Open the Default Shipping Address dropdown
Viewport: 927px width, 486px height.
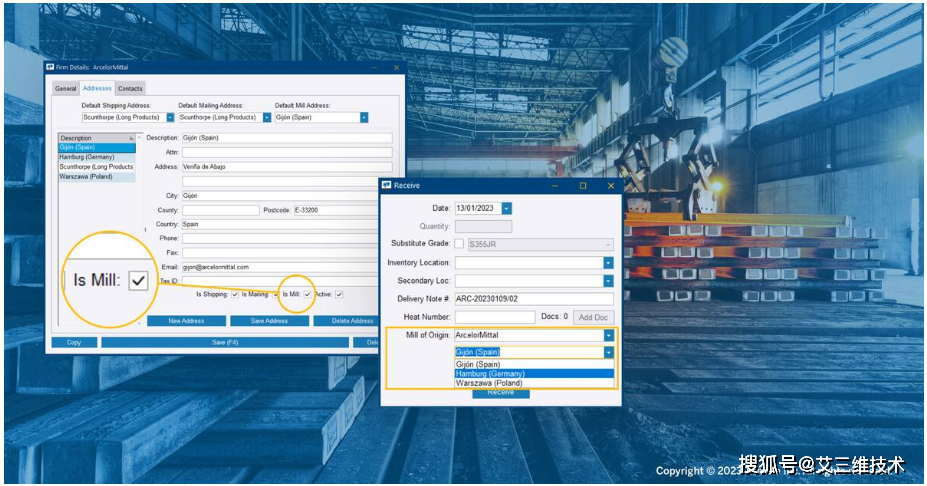point(170,117)
